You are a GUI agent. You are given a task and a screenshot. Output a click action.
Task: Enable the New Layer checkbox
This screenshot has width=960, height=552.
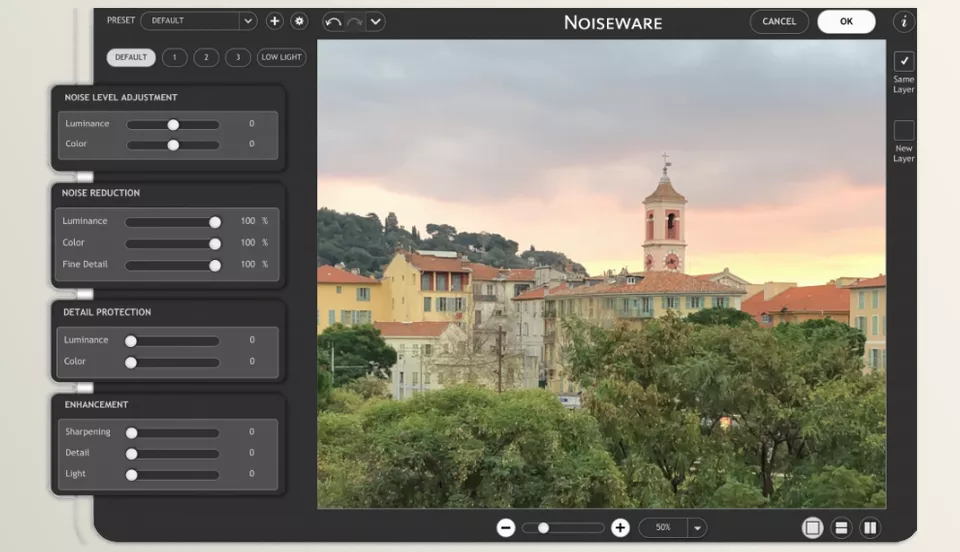(x=904, y=130)
